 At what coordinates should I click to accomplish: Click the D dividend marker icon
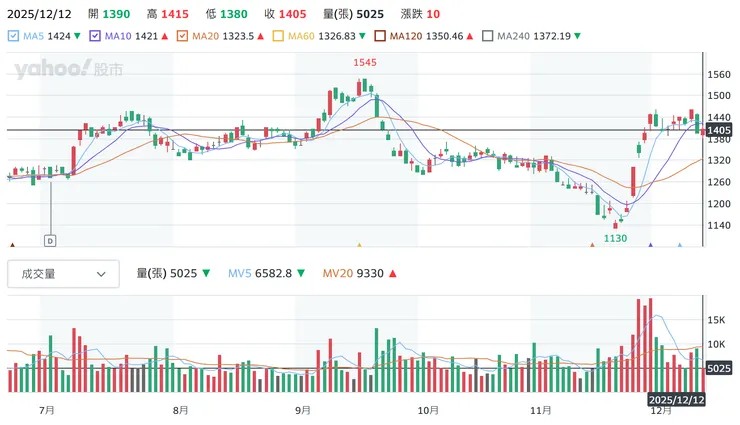click(x=50, y=240)
